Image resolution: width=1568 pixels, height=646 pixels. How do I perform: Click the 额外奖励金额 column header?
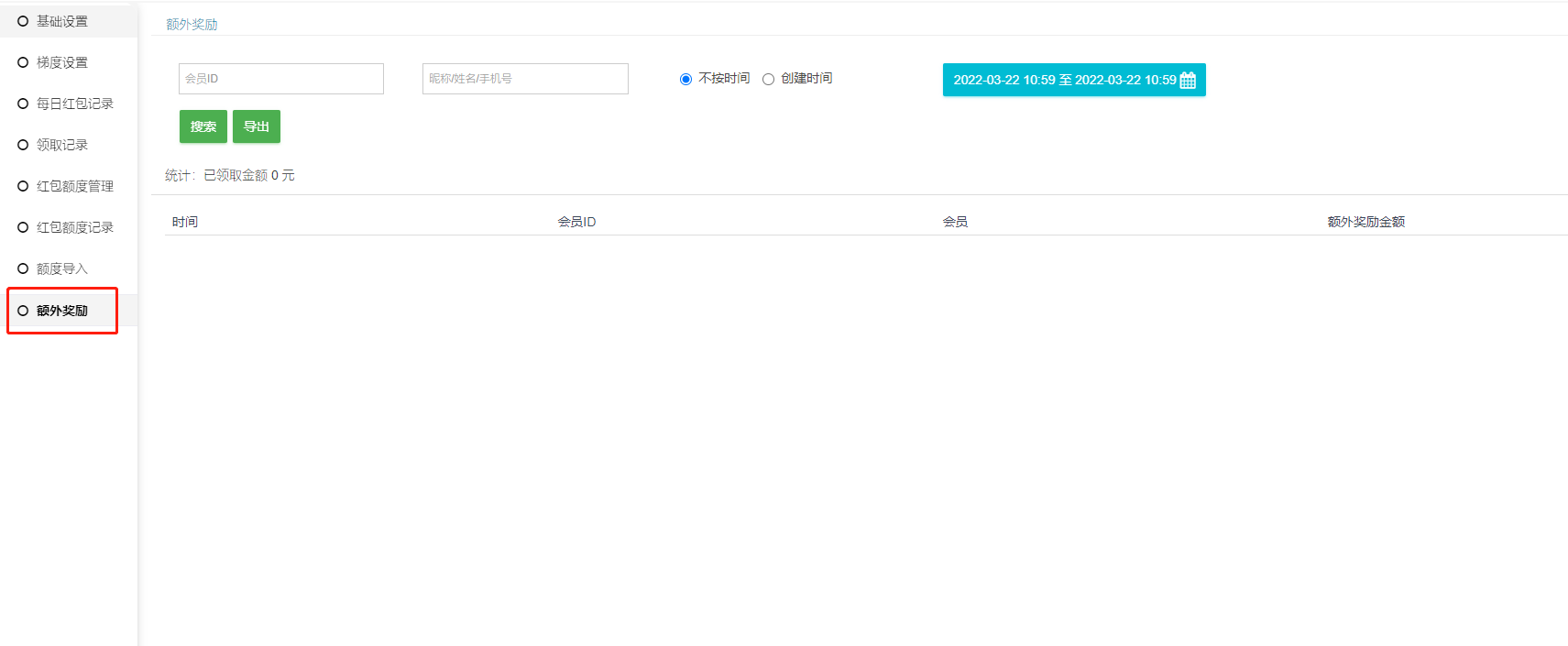click(x=1365, y=222)
